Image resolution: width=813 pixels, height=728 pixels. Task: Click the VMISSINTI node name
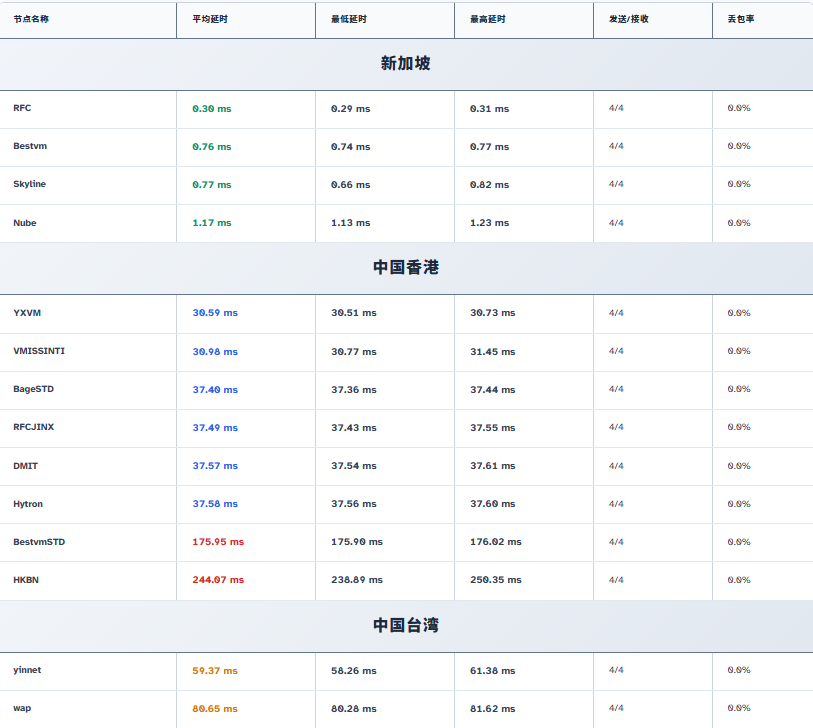pos(39,351)
